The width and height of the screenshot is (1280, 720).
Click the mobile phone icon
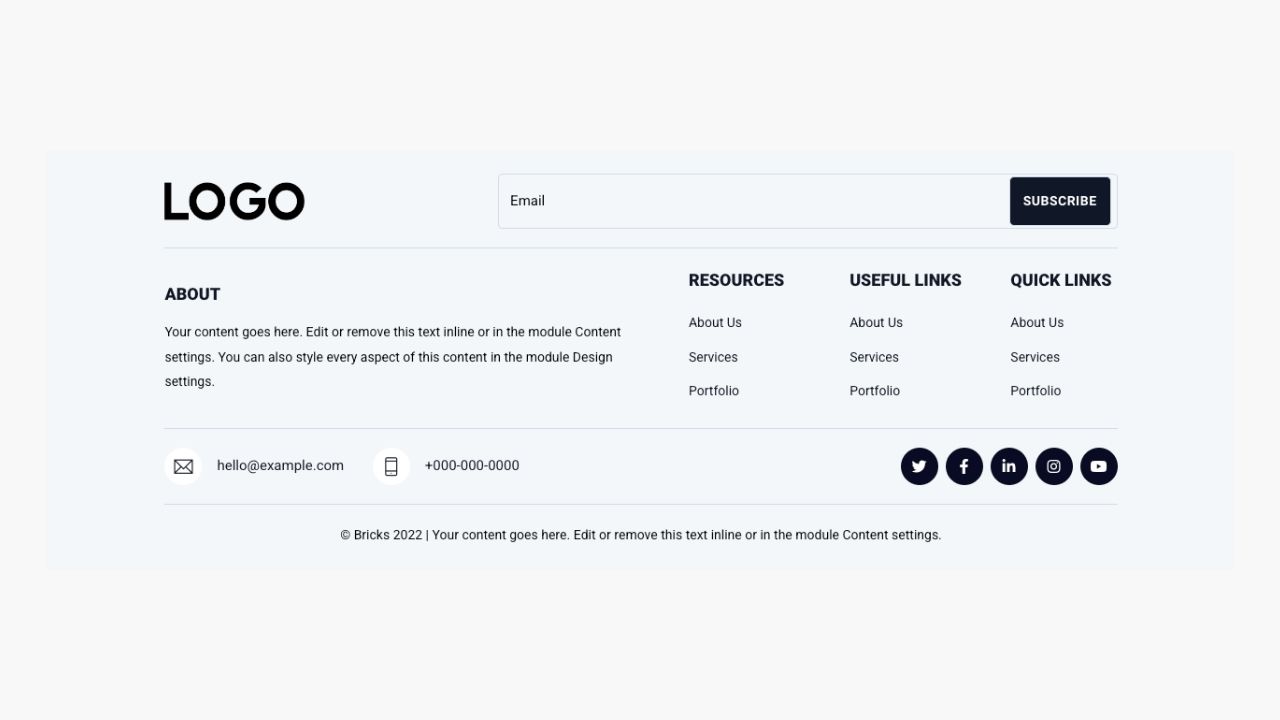(x=391, y=466)
